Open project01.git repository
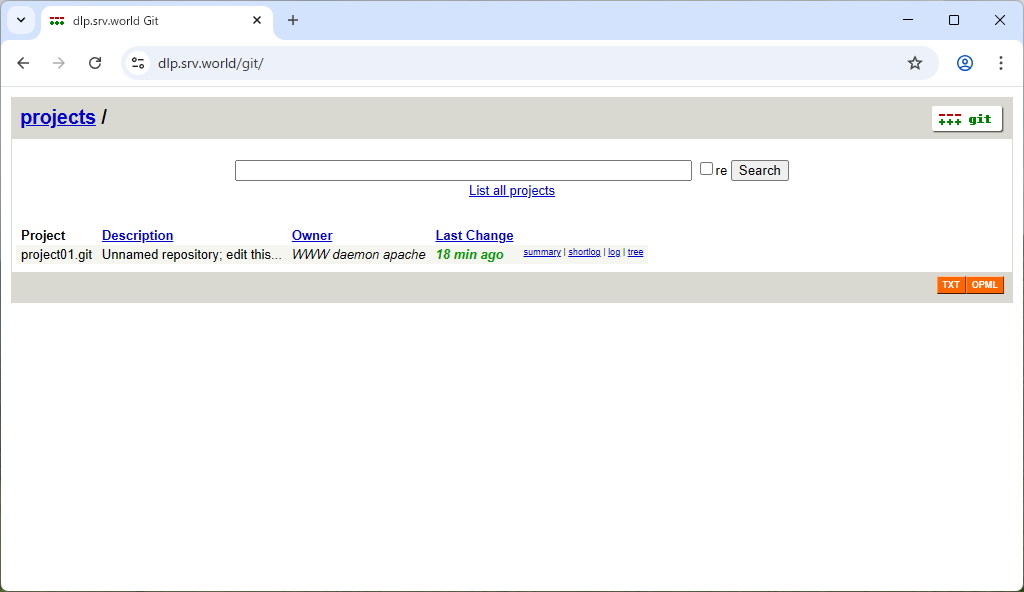The image size is (1024, 592). [x=57, y=255]
